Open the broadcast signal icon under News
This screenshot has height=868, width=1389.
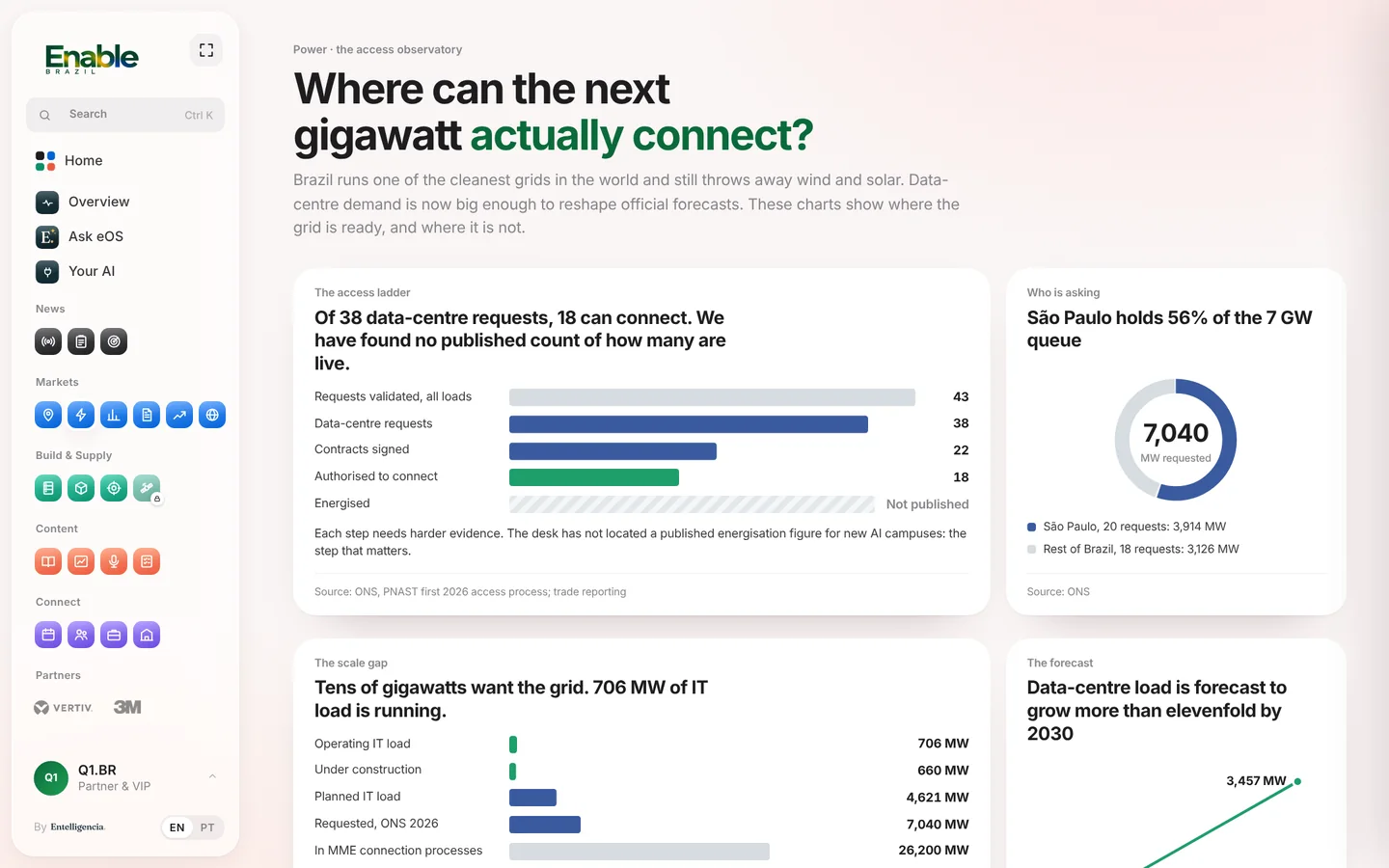coord(48,341)
